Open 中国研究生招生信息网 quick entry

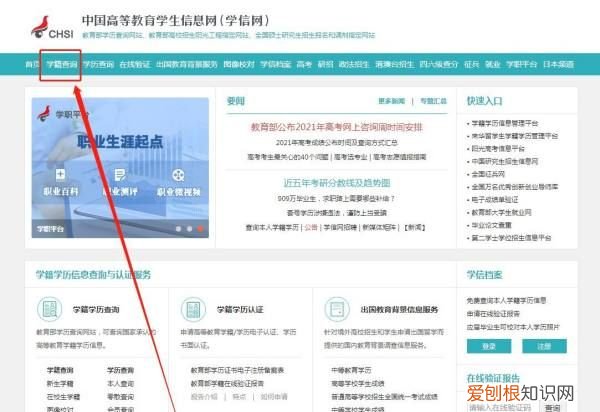coord(505,161)
